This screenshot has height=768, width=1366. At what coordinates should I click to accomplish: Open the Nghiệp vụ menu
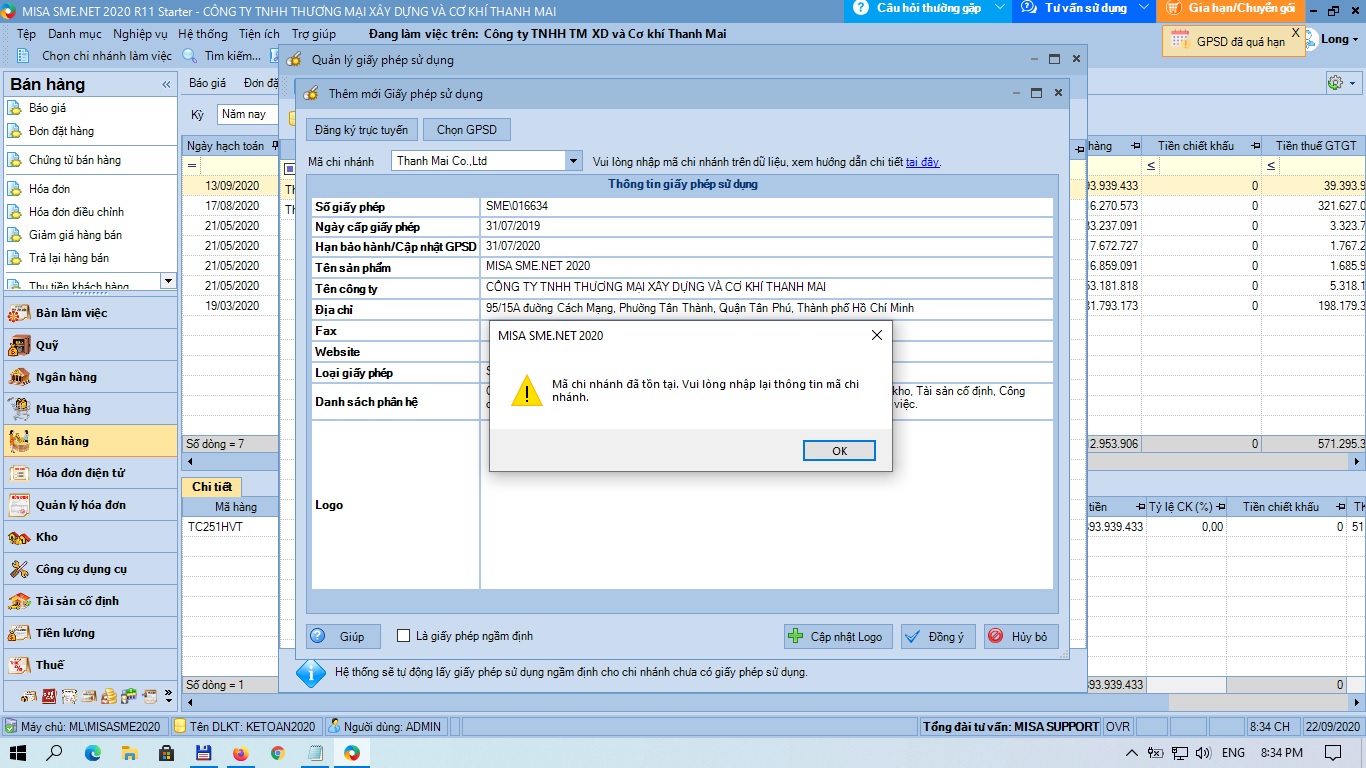pyautogui.click(x=140, y=34)
